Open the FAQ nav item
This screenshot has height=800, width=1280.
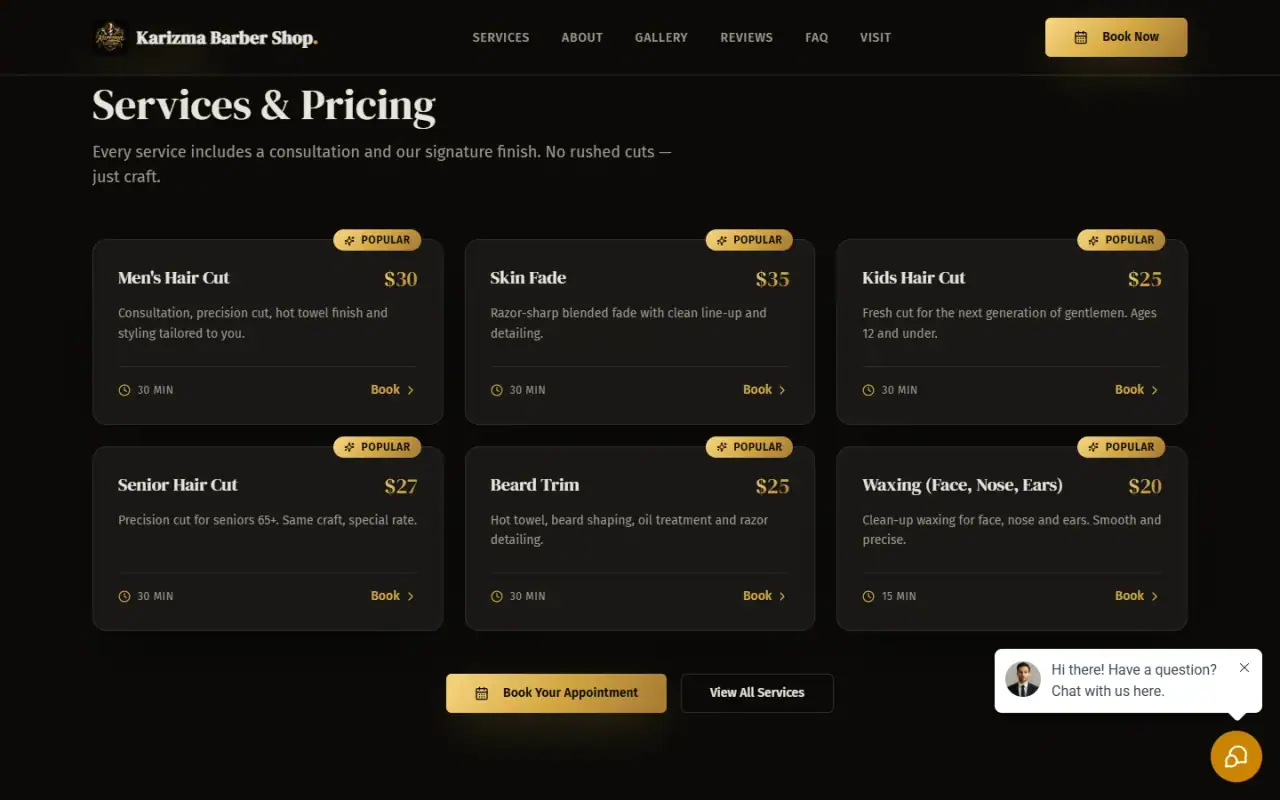(x=817, y=37)
